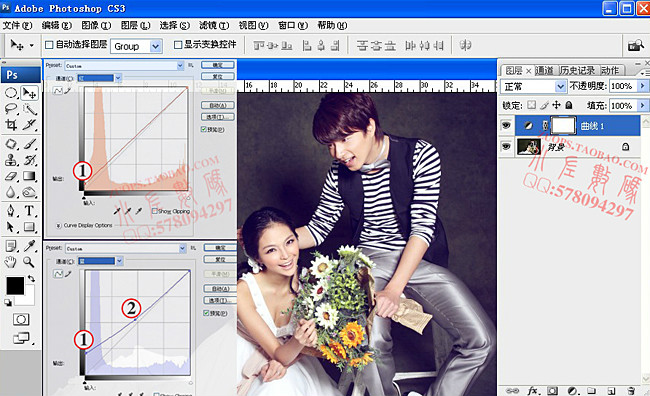Screen dimensions: 650x396
Task: Click 自动(A) in upper Curves dialog
Action: (218, 105)
